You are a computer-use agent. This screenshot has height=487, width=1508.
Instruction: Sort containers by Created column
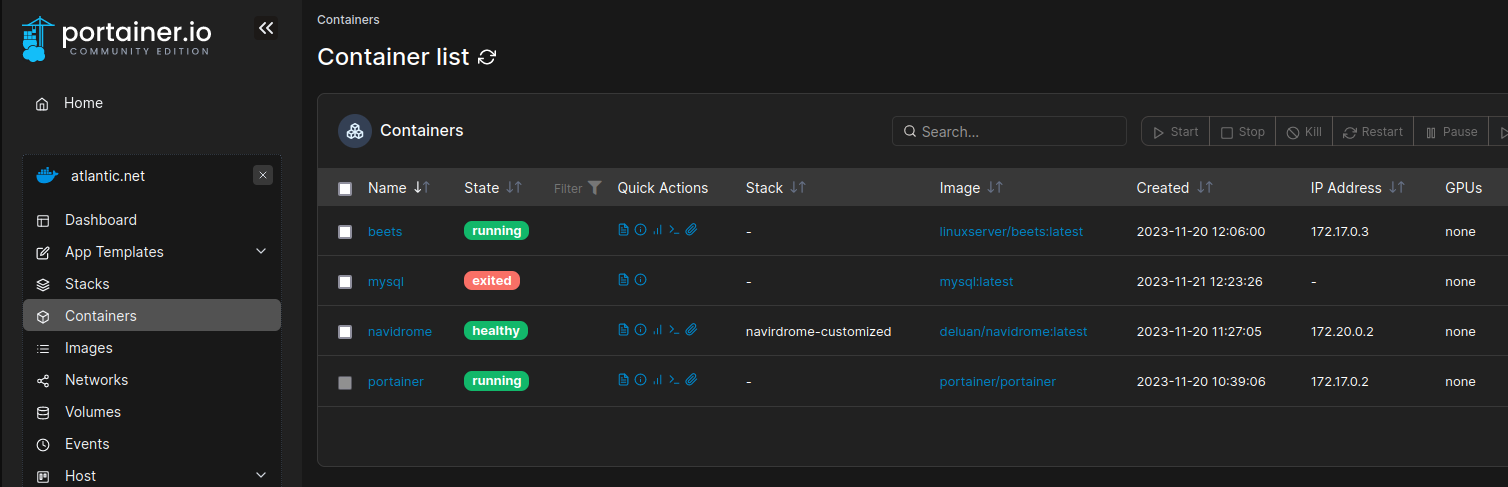point(1174,188)
